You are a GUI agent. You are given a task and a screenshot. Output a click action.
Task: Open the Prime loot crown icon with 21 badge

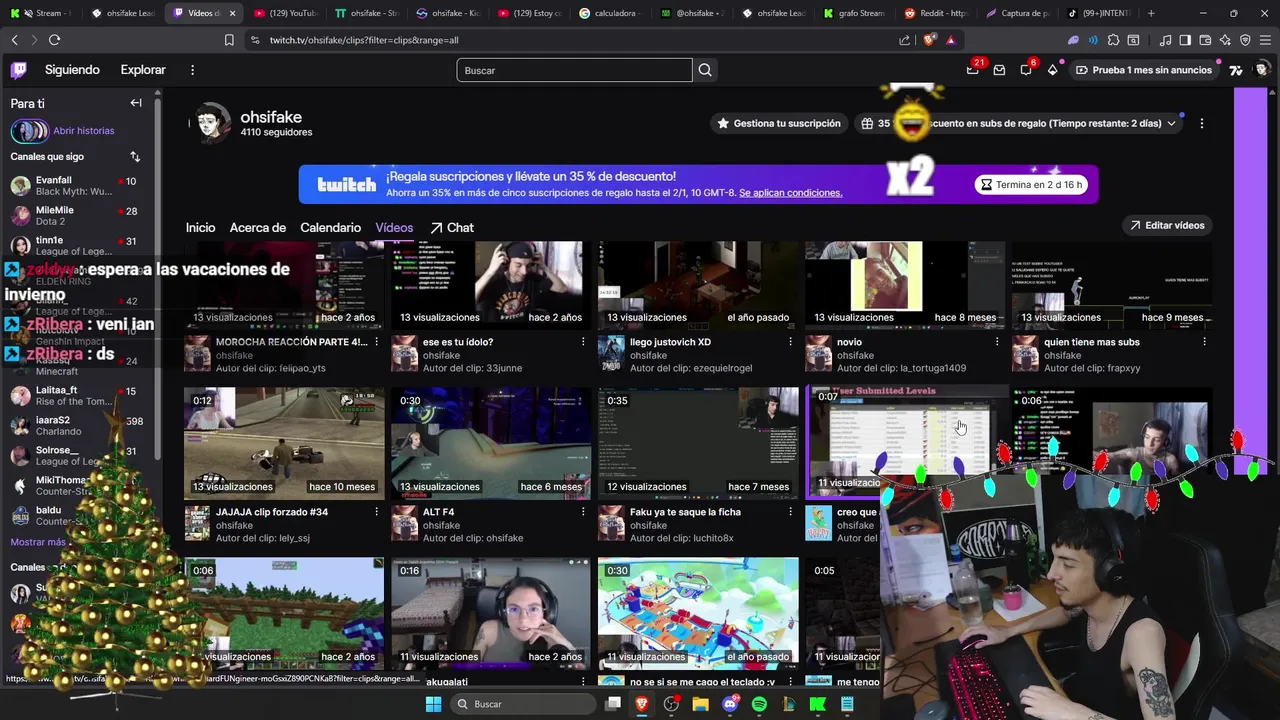tap(972, 70)
